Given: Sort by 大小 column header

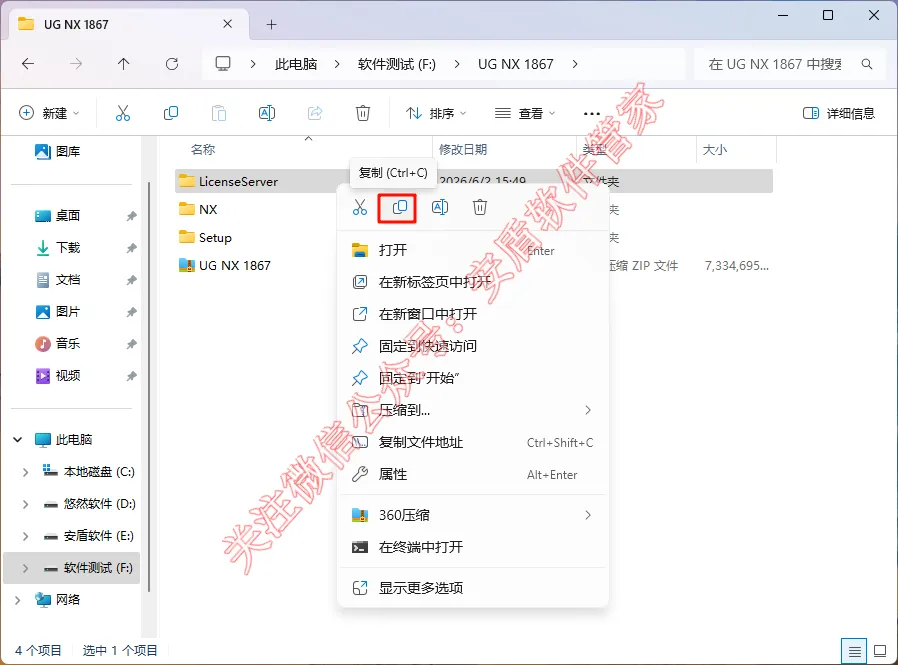Looking at the screenshot, I should [715, 150].
